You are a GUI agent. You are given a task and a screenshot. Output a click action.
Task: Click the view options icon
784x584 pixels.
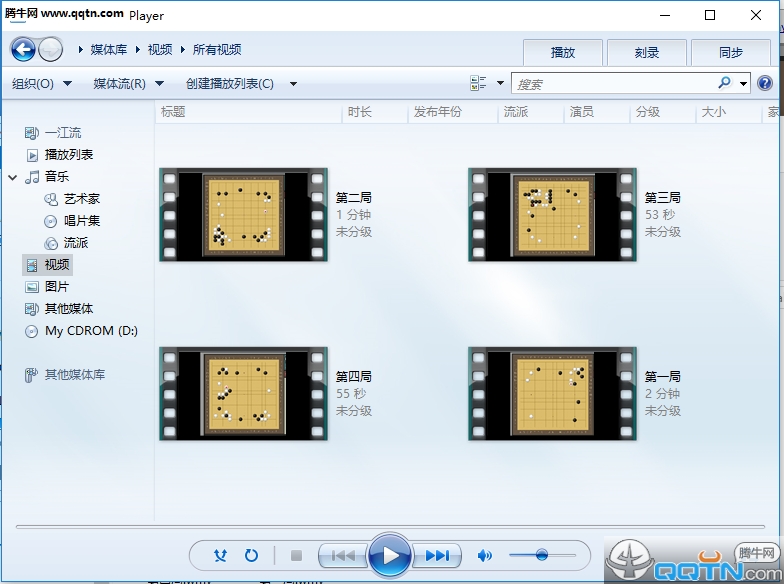[479, 84]
